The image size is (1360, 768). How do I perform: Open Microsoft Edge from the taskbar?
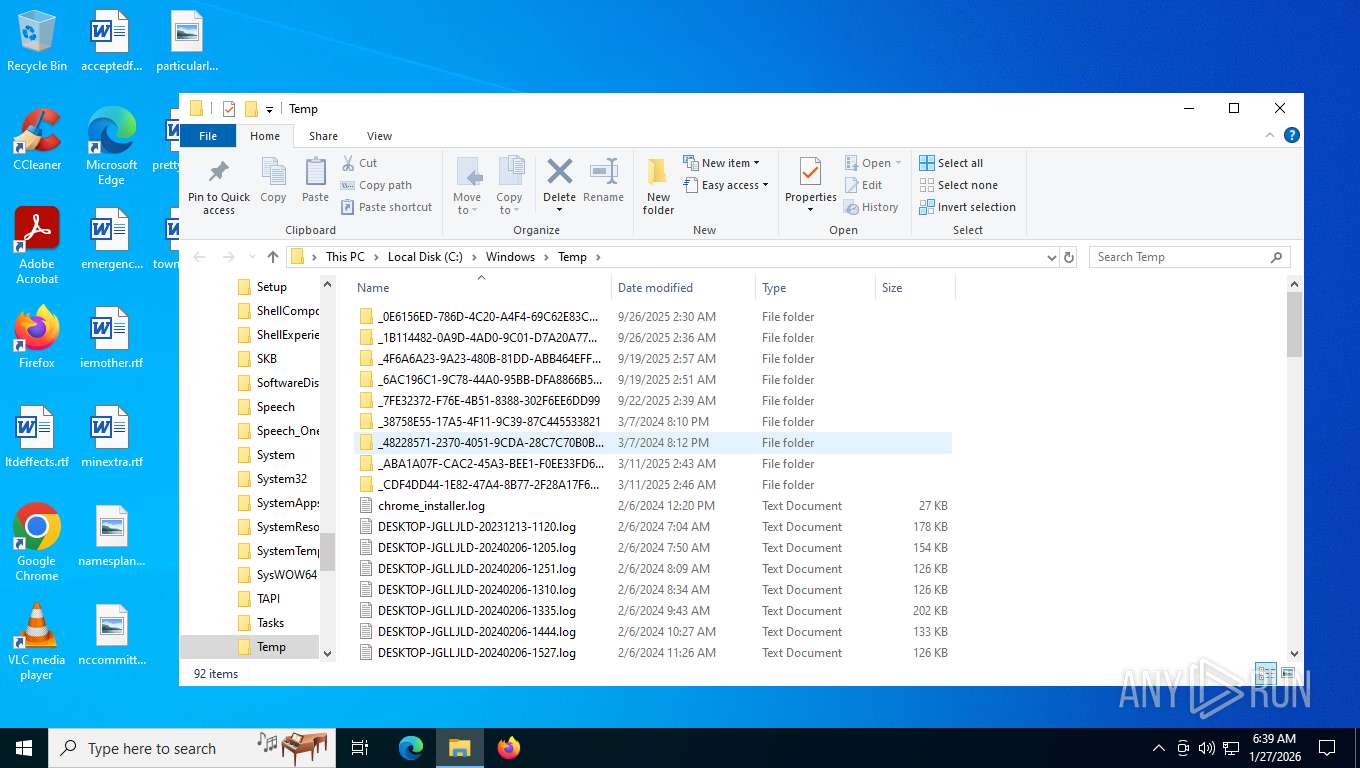tap(411, 748)
